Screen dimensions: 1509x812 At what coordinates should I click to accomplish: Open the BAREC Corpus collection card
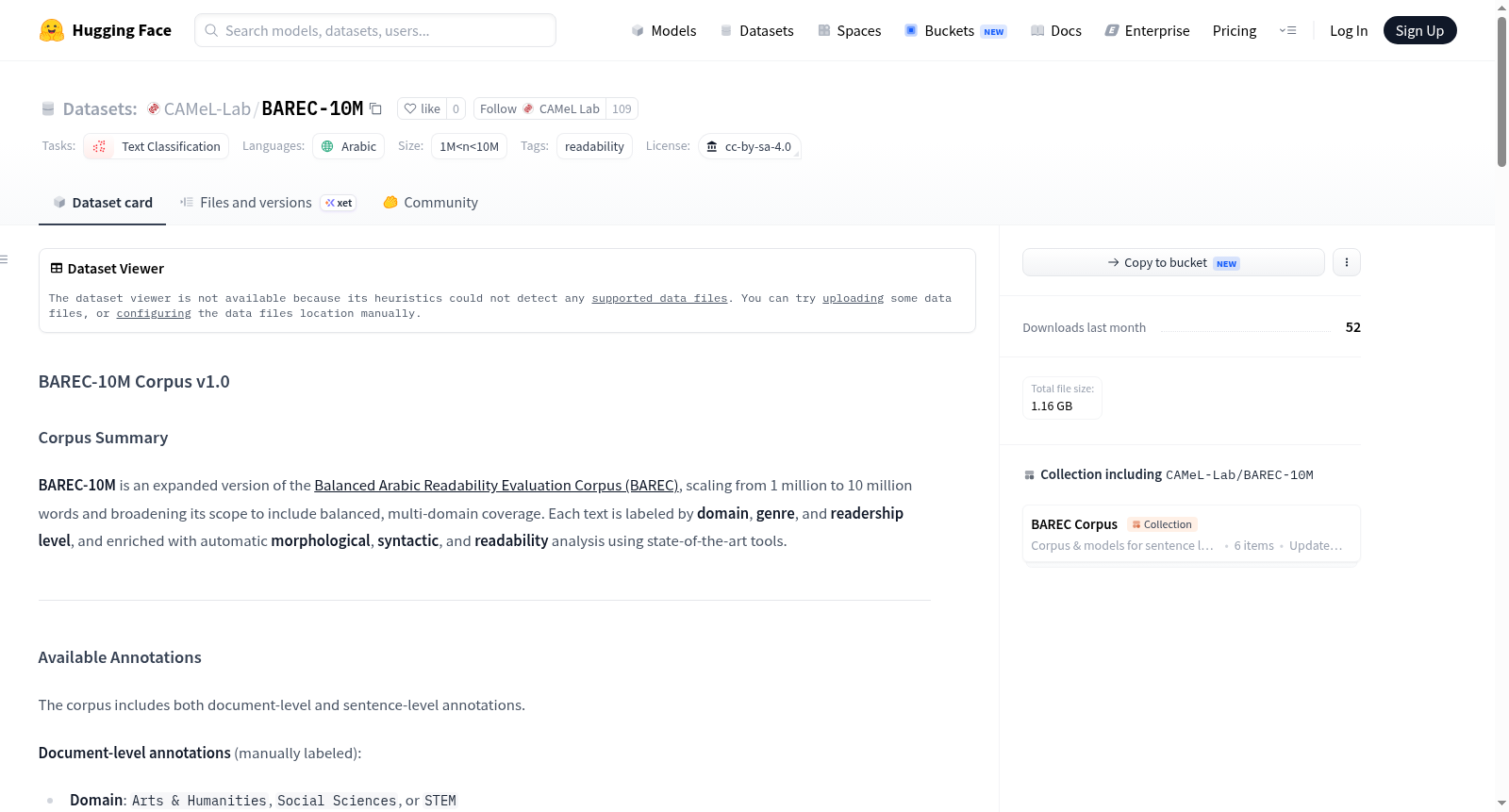pos(1191,534)
